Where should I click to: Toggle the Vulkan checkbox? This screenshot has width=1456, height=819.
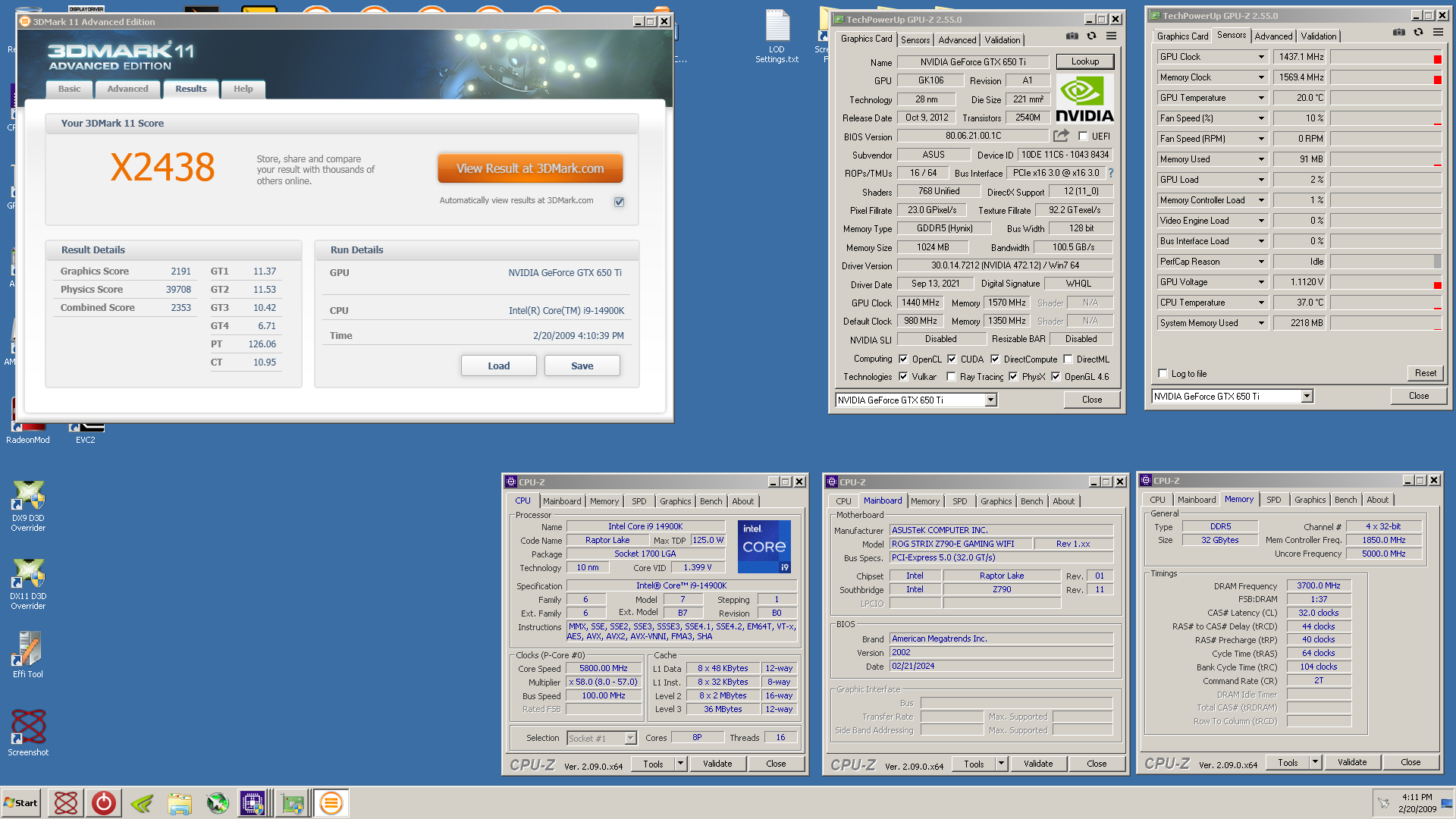903,377
